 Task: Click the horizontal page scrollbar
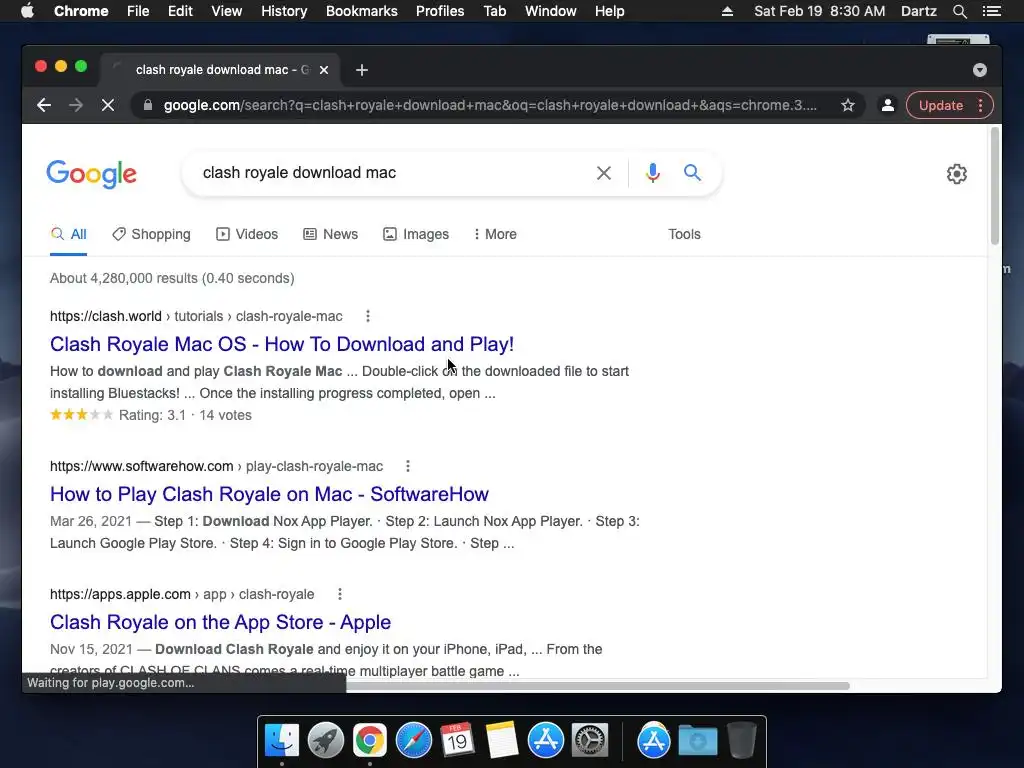click(x=598, y=686)
